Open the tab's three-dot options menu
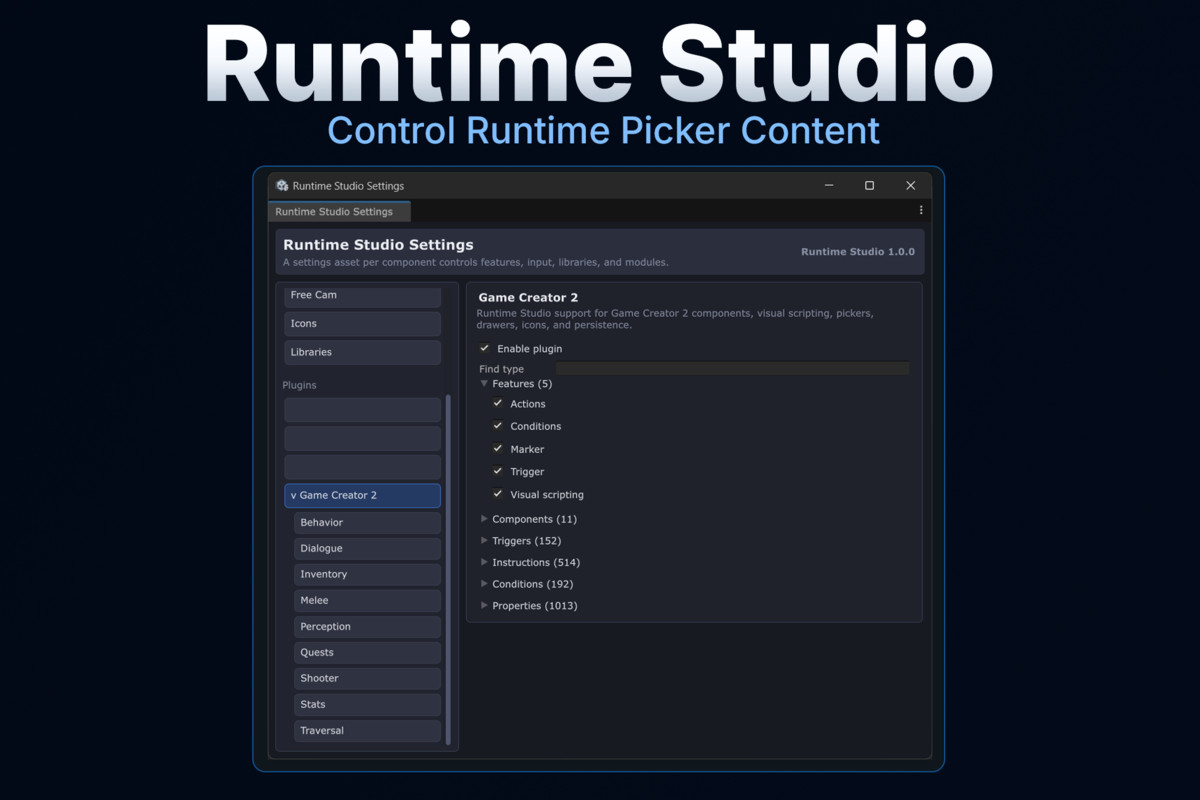The width and height of the screenshot is (1200, 800). click(x=921, y=211)
